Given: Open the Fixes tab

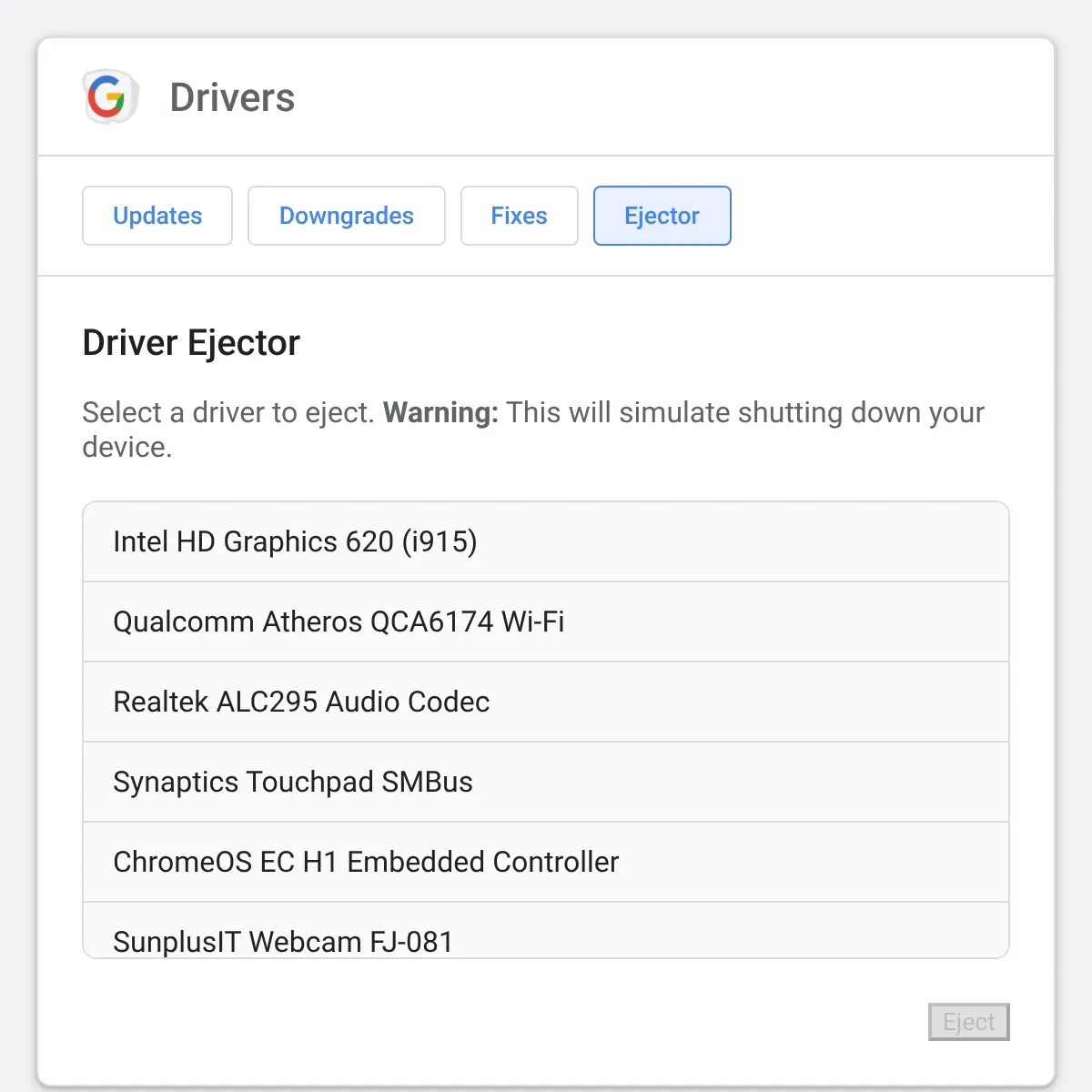Looking at the screenshot, I should click(520, 216).
